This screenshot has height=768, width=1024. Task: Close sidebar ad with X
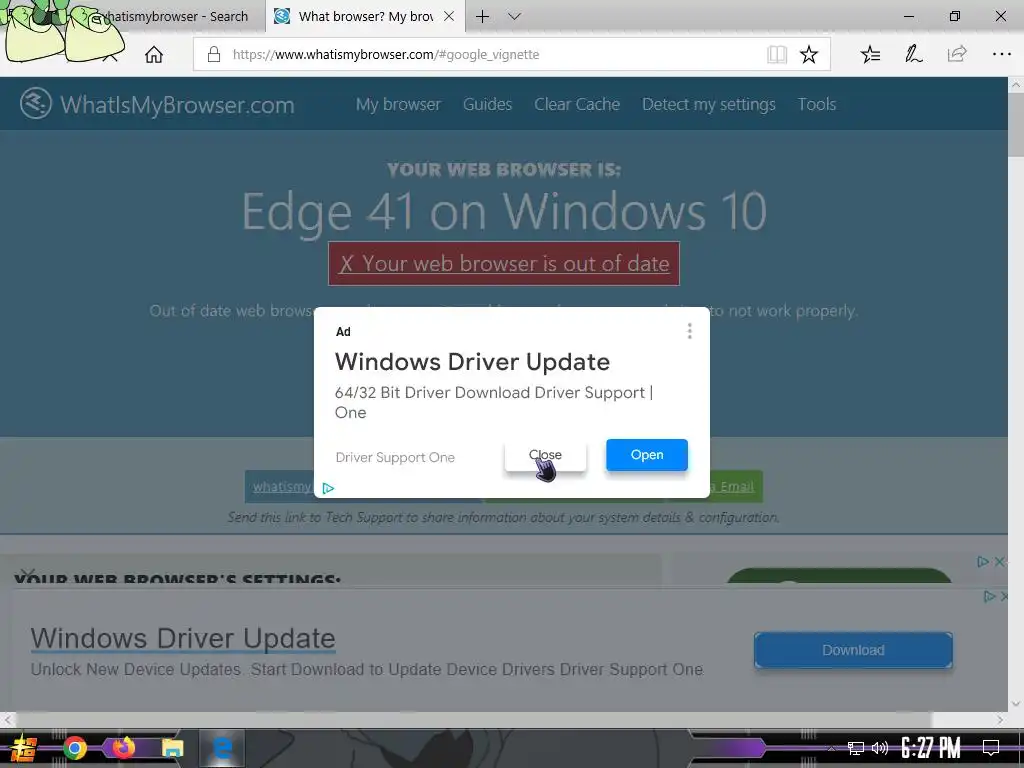[1000, 562]
